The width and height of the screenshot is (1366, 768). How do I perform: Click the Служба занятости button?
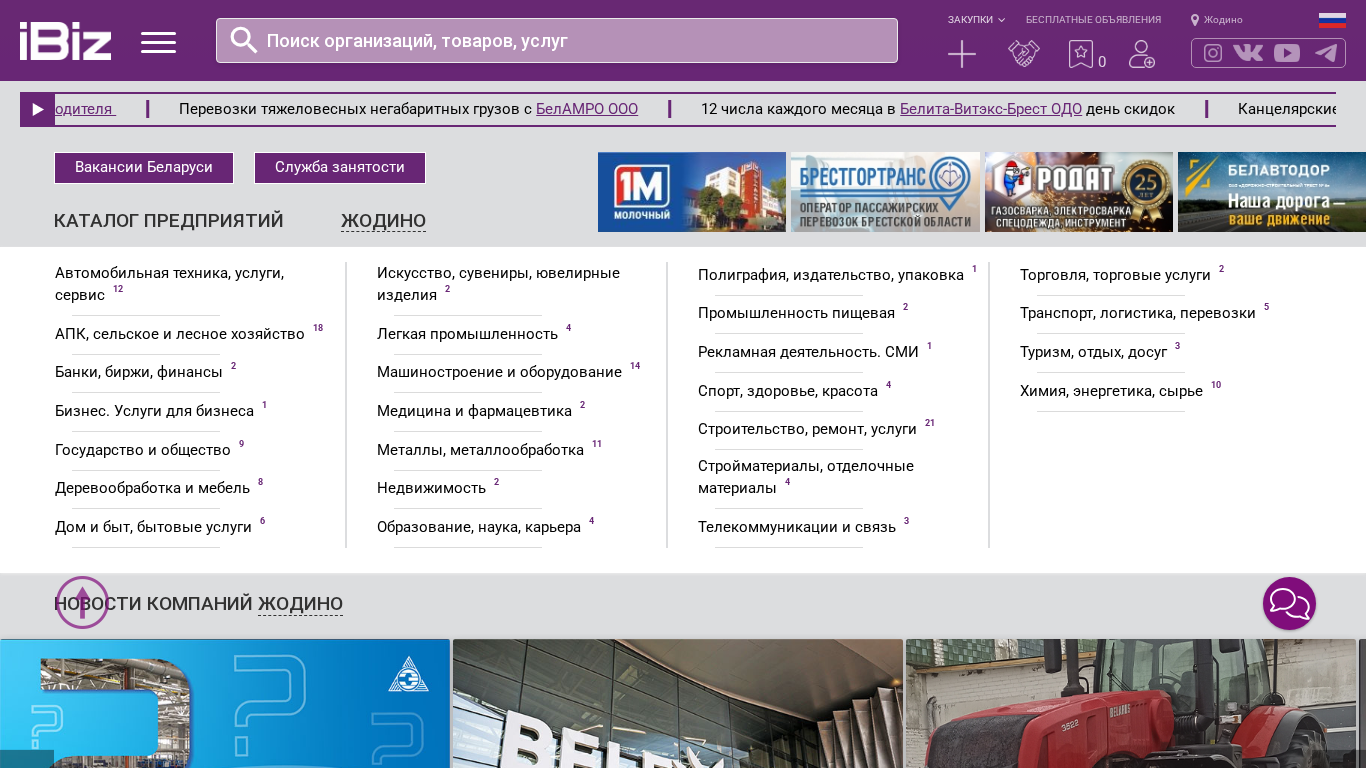tap(340, 168)
